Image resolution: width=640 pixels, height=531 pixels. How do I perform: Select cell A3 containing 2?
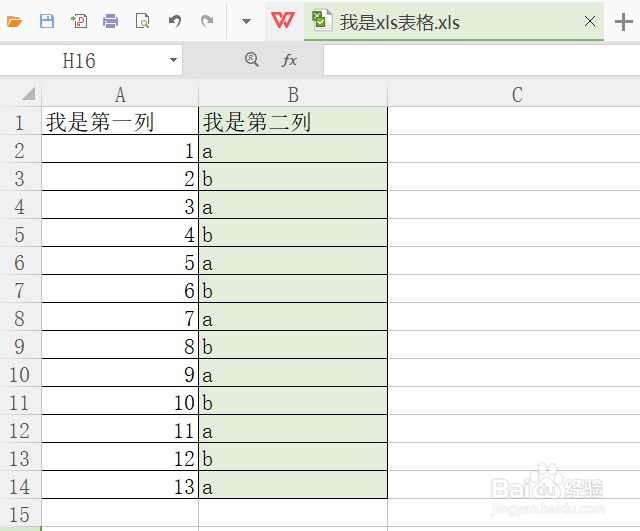[x=120, y=177]
